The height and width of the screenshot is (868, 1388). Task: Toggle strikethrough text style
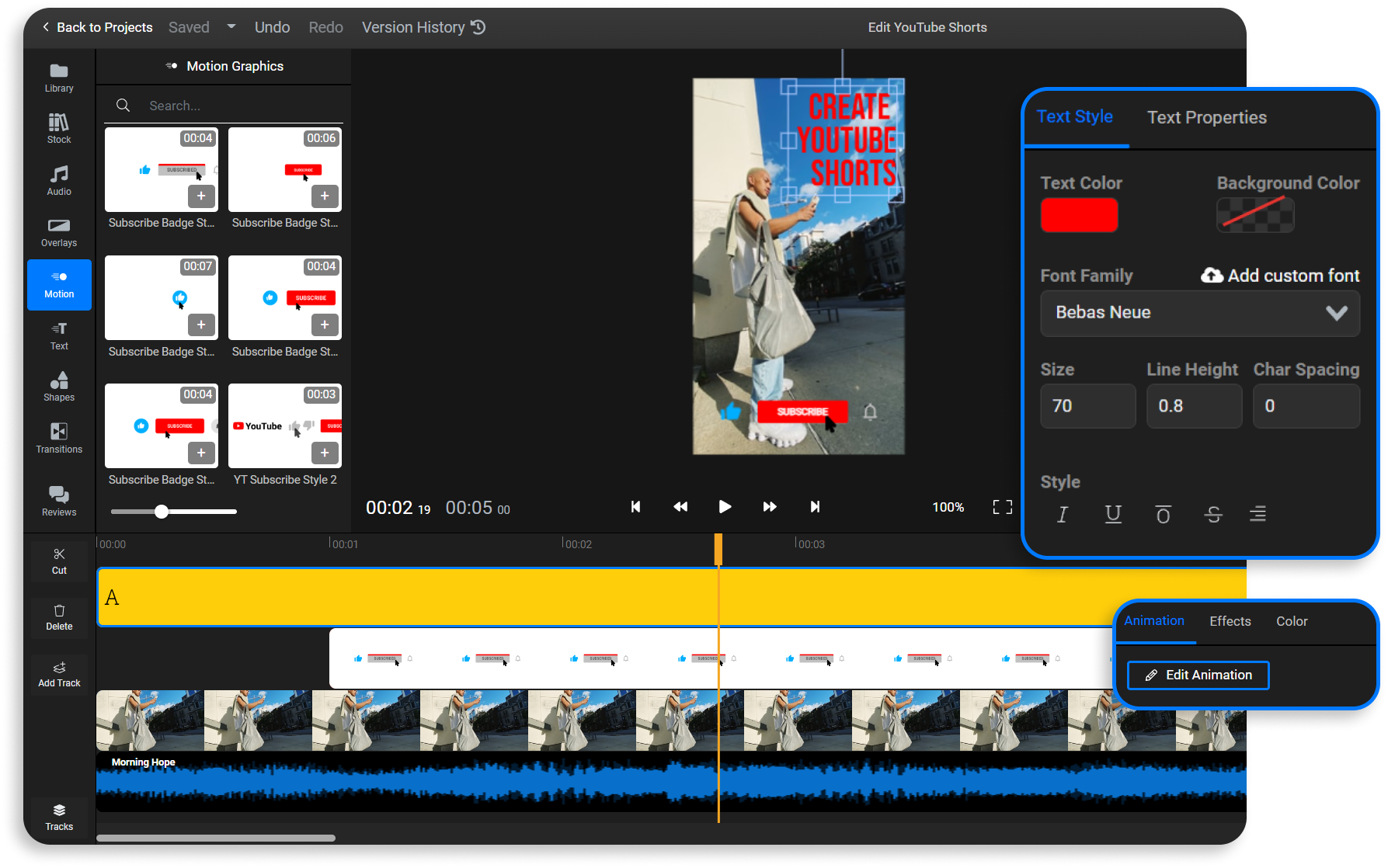pos(1212,514)
